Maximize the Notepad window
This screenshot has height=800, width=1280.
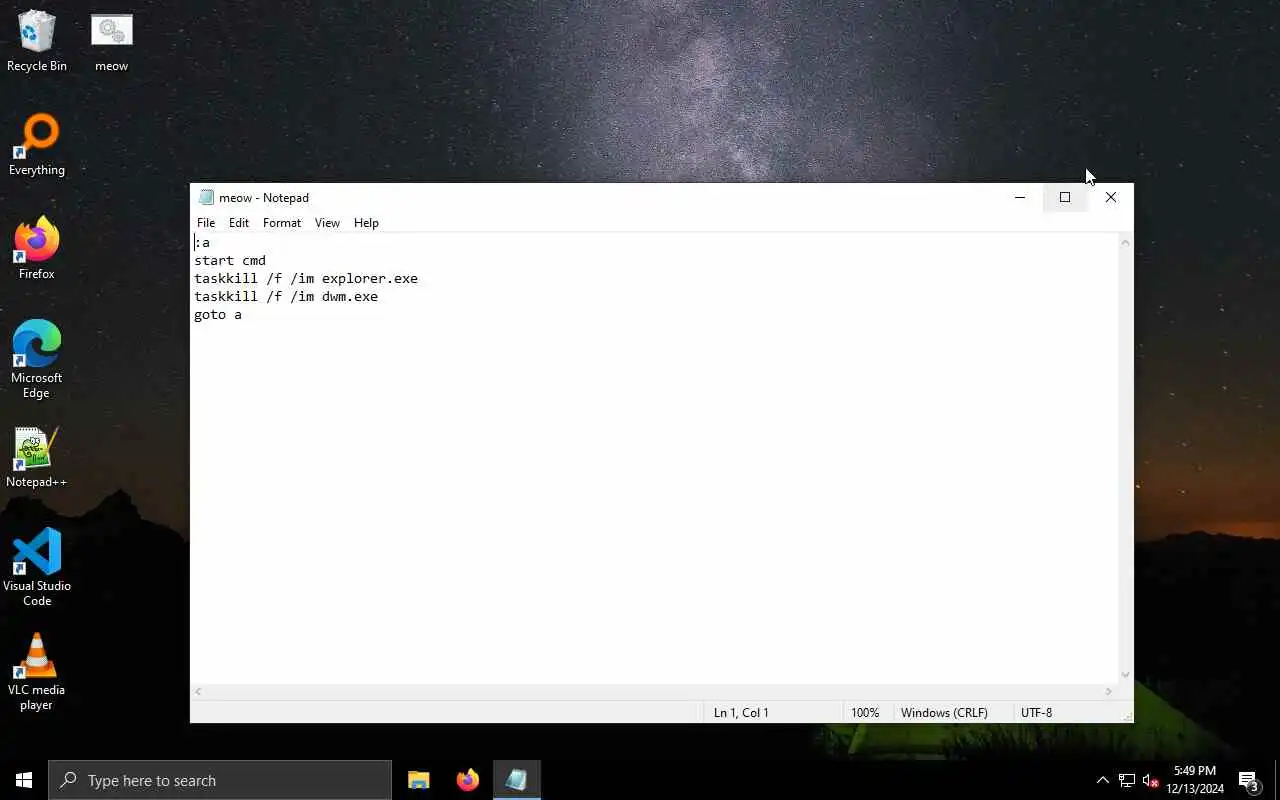[1065, 197]
